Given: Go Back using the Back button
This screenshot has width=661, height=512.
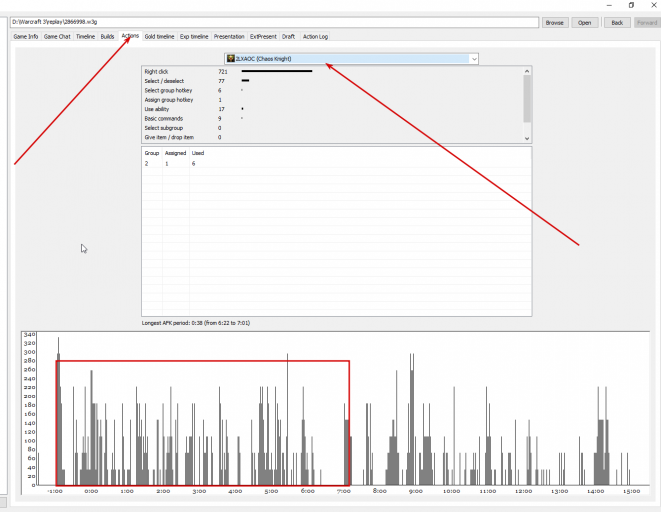Looking at the screenshot, I should [617, 23].
